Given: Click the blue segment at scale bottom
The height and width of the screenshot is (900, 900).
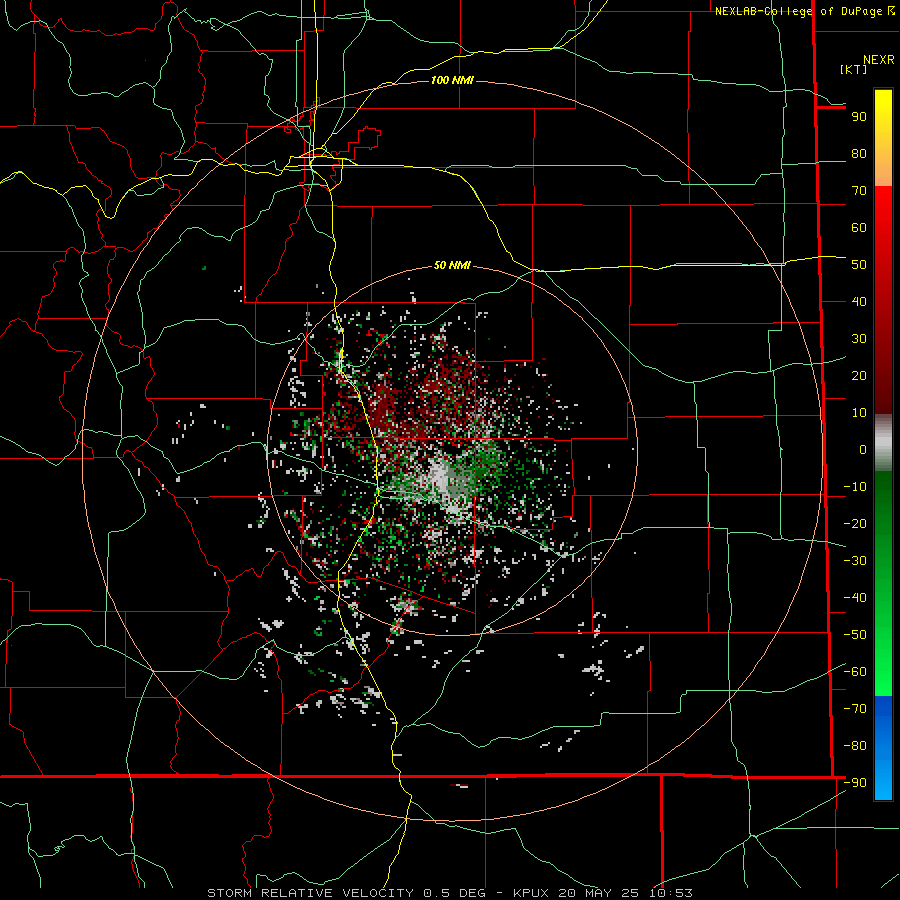Looking at the screenshot, I should (883, 748).
